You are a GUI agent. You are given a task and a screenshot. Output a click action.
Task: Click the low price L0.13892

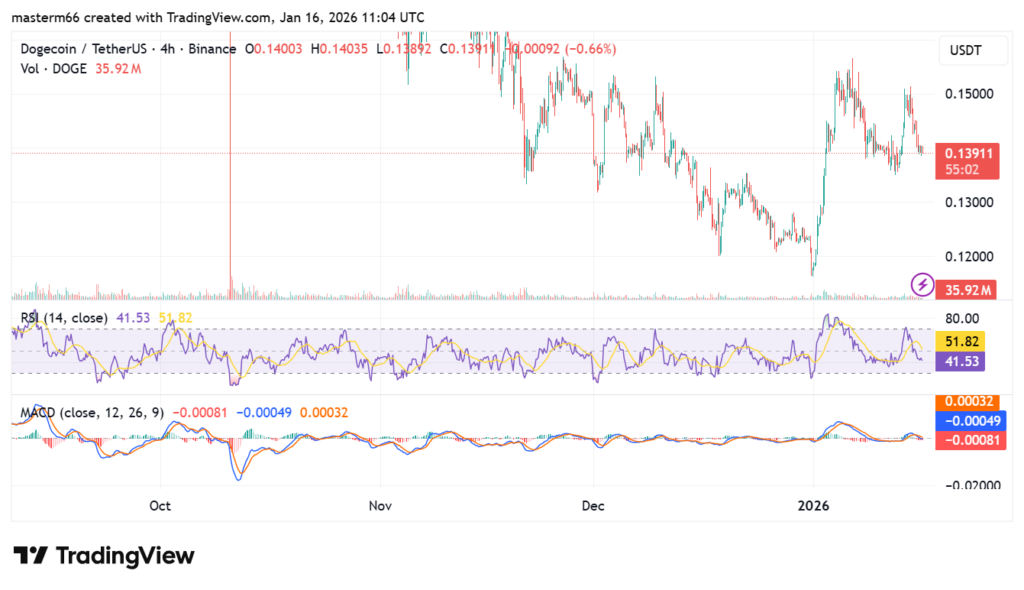coord(404,49)
